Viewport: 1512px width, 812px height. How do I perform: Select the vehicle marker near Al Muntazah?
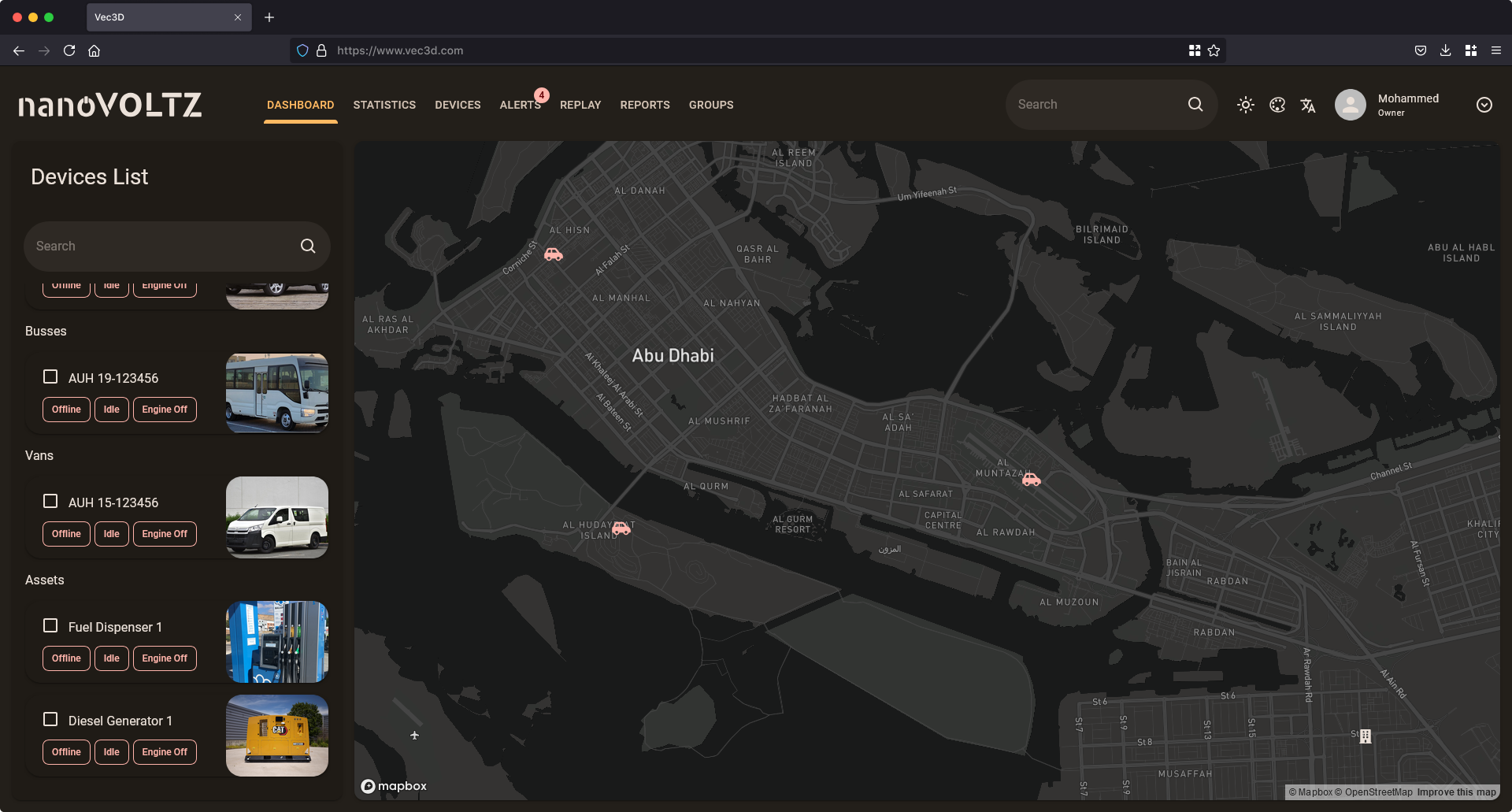[x=1032, y=479]
